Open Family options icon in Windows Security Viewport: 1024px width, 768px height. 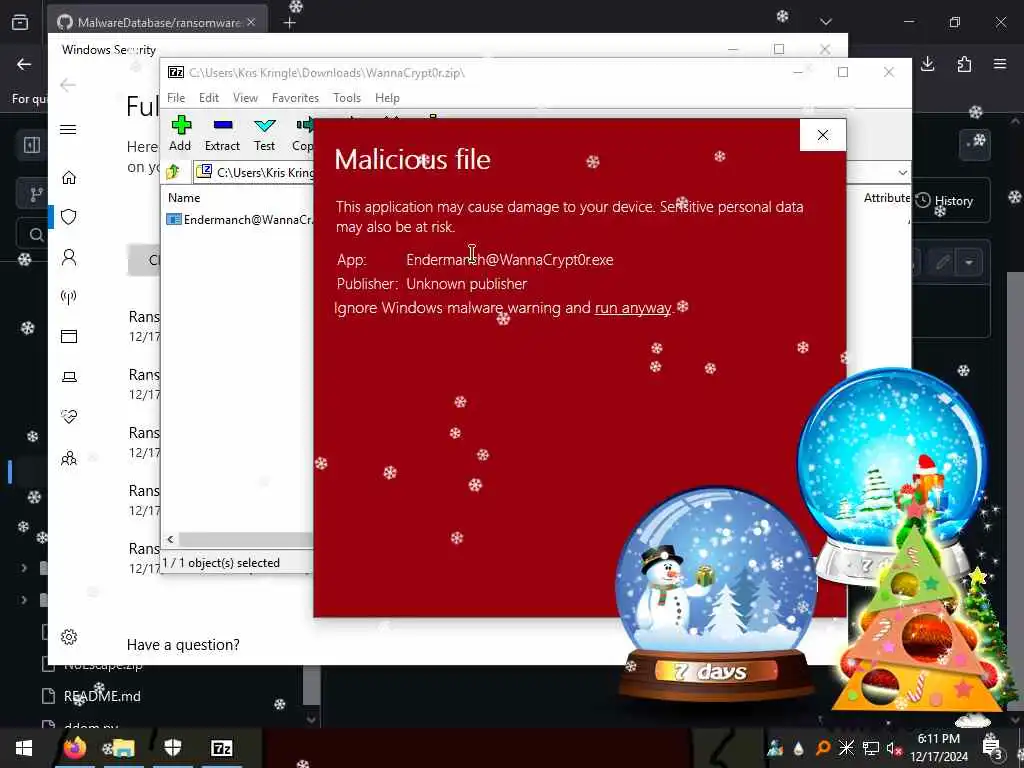tap(69, 458)
